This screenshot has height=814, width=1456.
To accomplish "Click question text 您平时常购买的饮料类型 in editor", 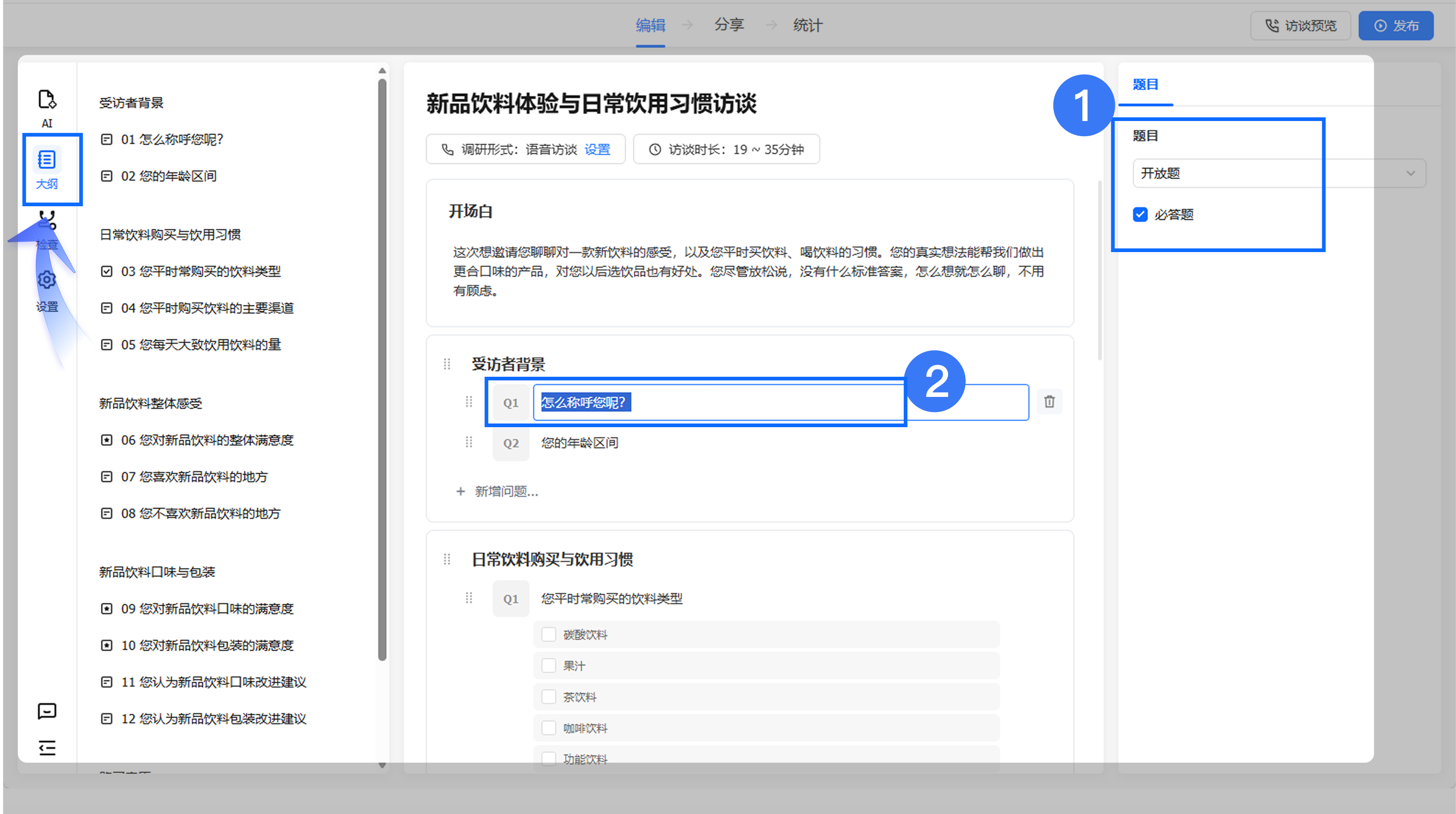I will pos(612,599).
